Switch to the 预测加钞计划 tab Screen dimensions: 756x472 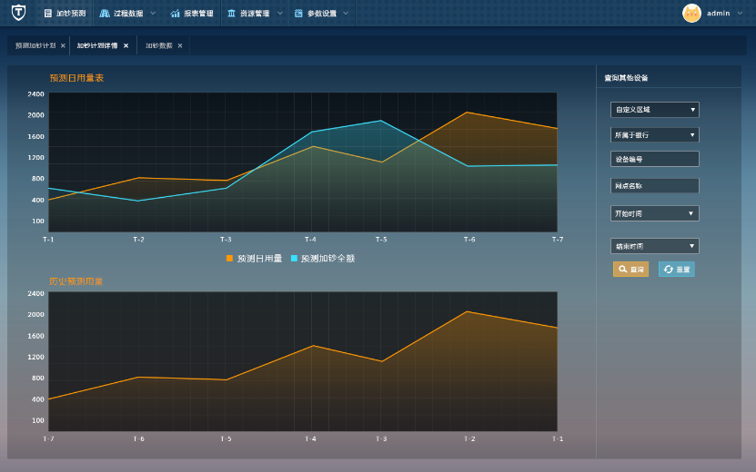coord(35,46)
